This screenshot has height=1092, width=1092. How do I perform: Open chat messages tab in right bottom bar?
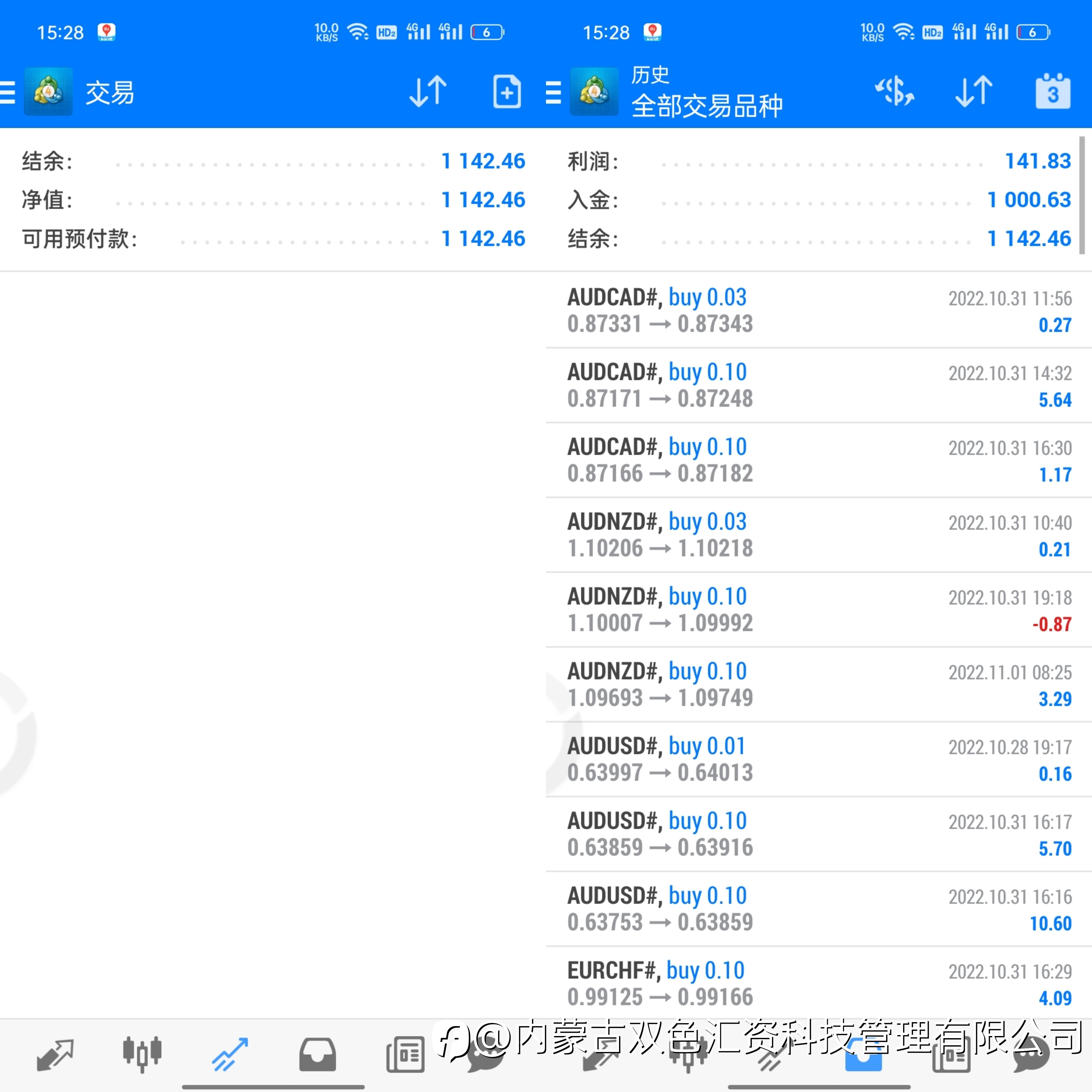click(x=1031, y=1055)
